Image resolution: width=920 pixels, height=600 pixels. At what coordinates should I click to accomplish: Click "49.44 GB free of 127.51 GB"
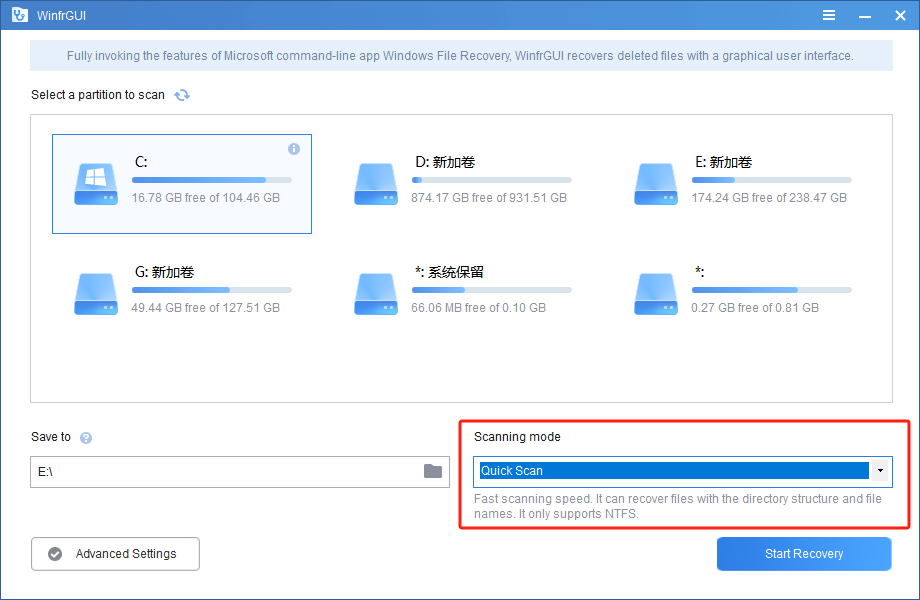(205, 307)
